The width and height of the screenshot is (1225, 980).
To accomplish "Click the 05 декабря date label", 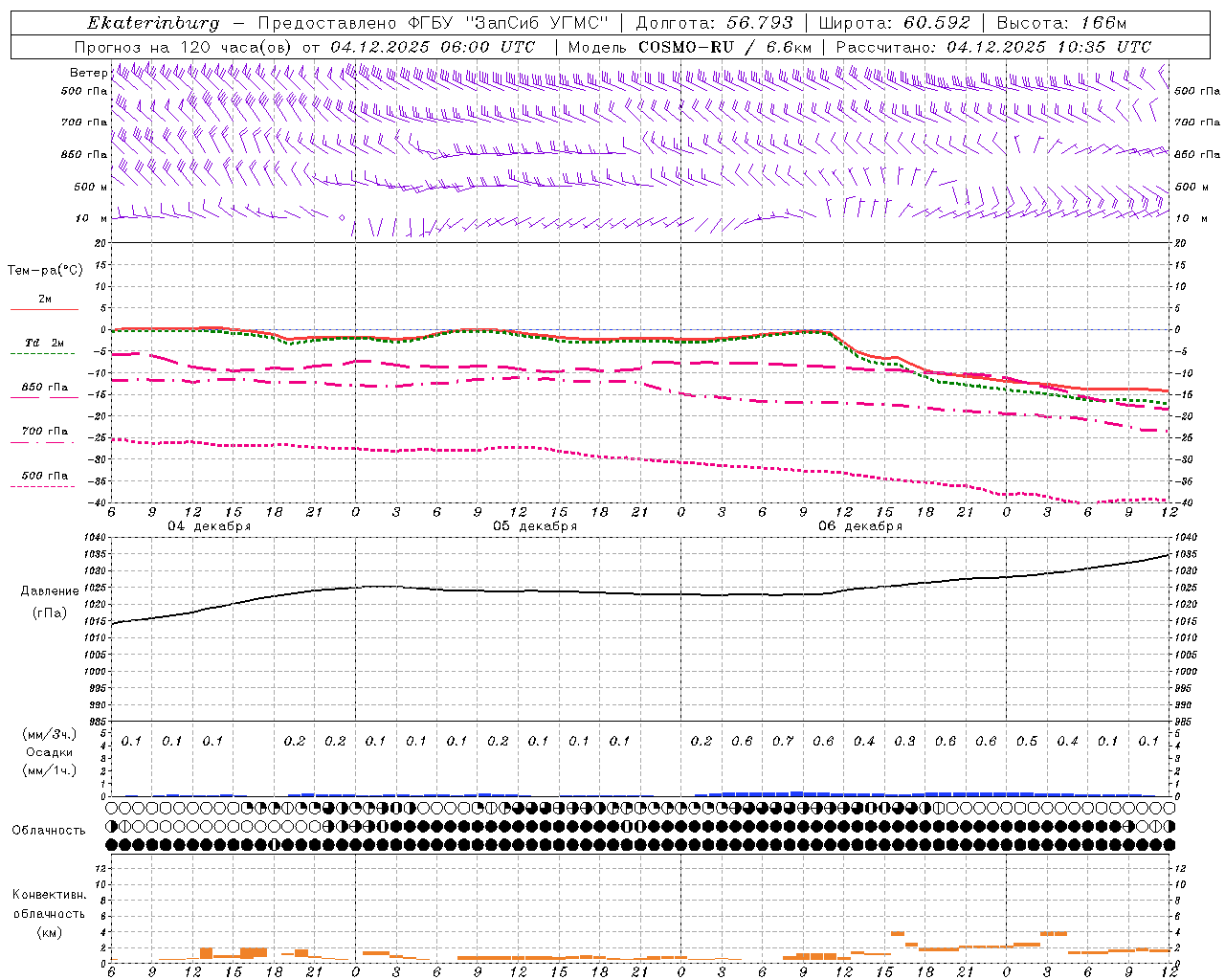I will click(535, 526).
